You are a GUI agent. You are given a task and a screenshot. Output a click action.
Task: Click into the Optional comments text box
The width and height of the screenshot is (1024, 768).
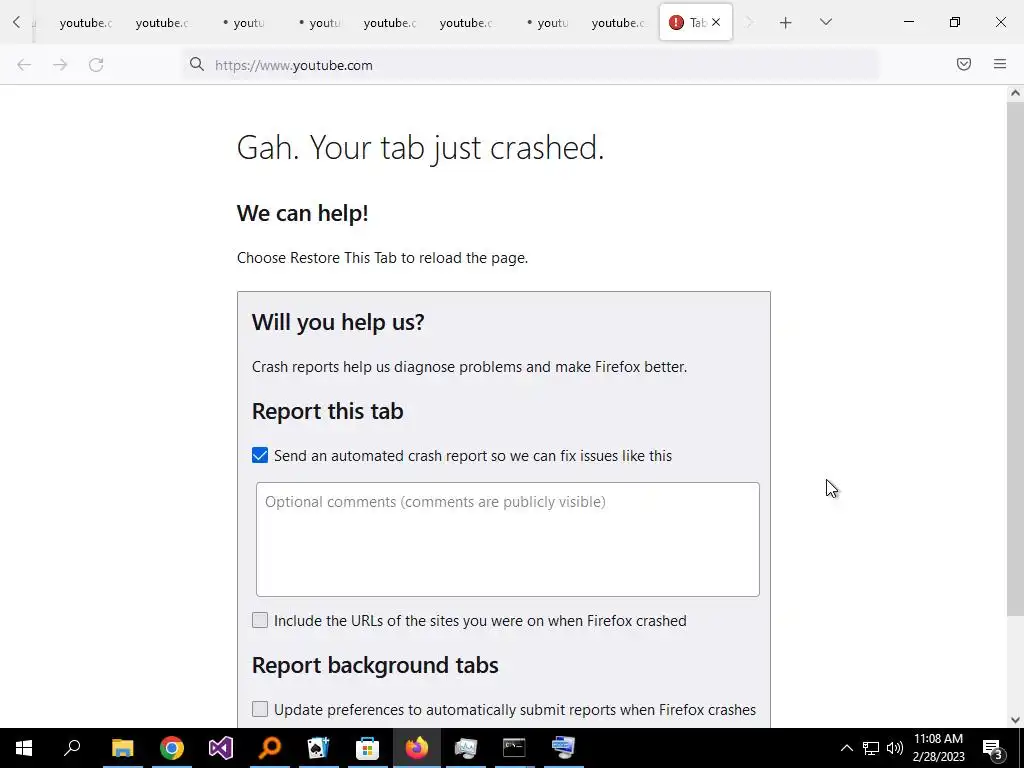click(507, 539)
